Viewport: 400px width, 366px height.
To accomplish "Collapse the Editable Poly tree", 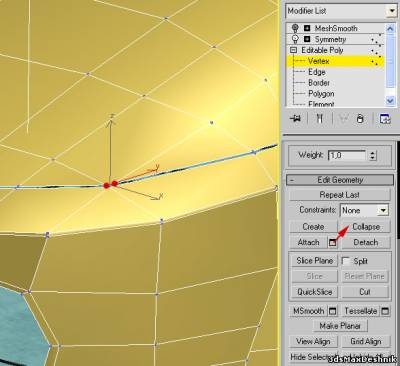I will click(293, 50).
